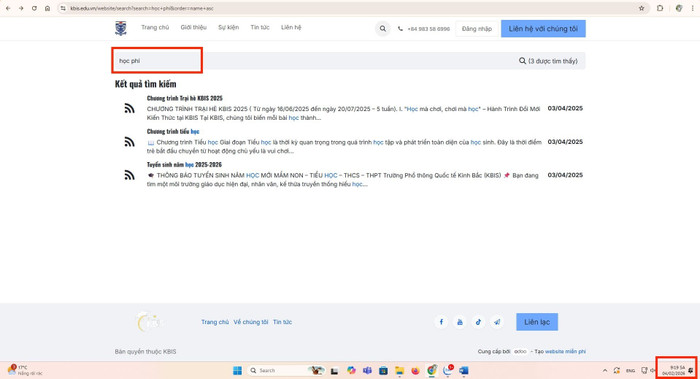Screen dimensions: 700x379
Task: Click the footer Trang chủ link
Action: pyautogui.click(x=215, y=322)
